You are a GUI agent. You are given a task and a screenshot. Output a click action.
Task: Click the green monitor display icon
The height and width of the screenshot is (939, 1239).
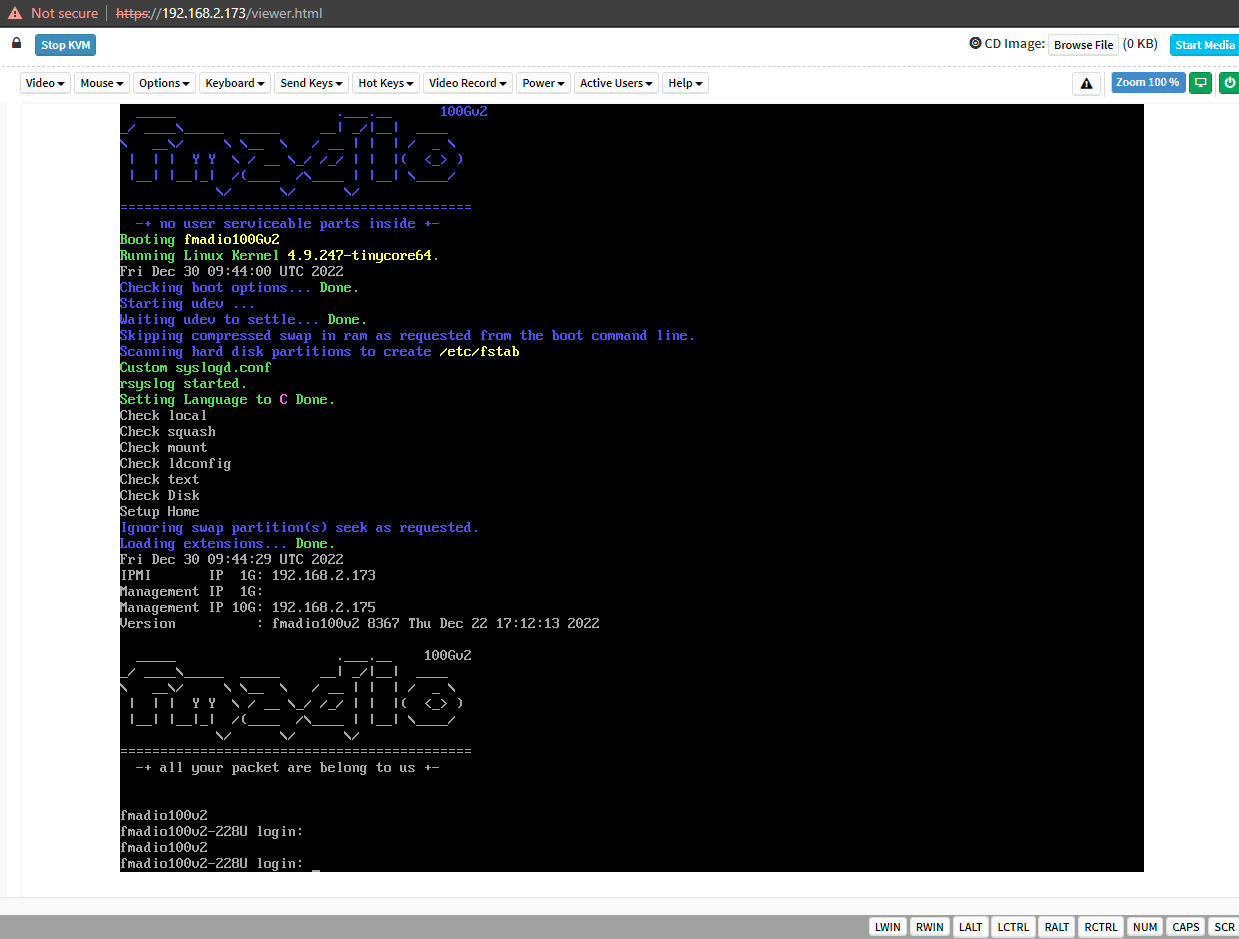tap(1201, 83)
